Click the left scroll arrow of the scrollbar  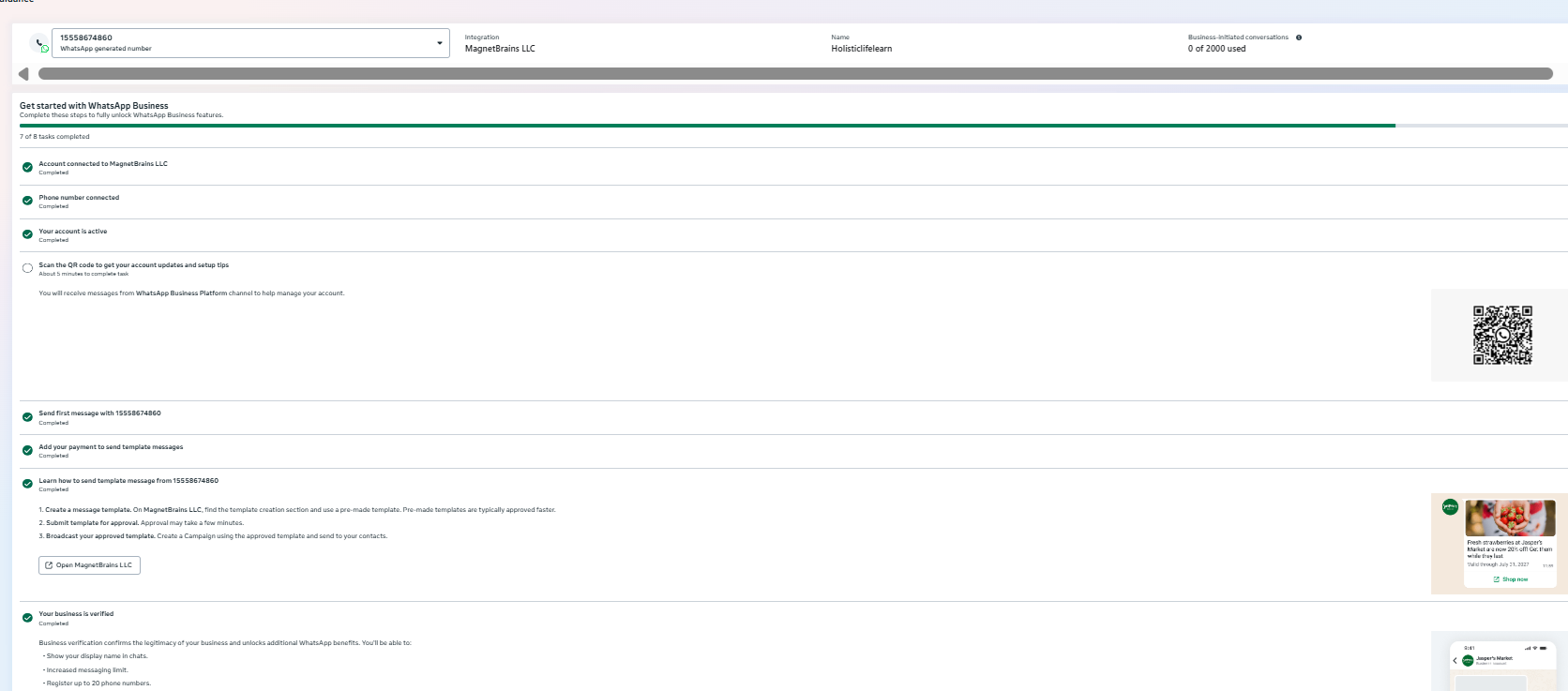click(23, 74)
